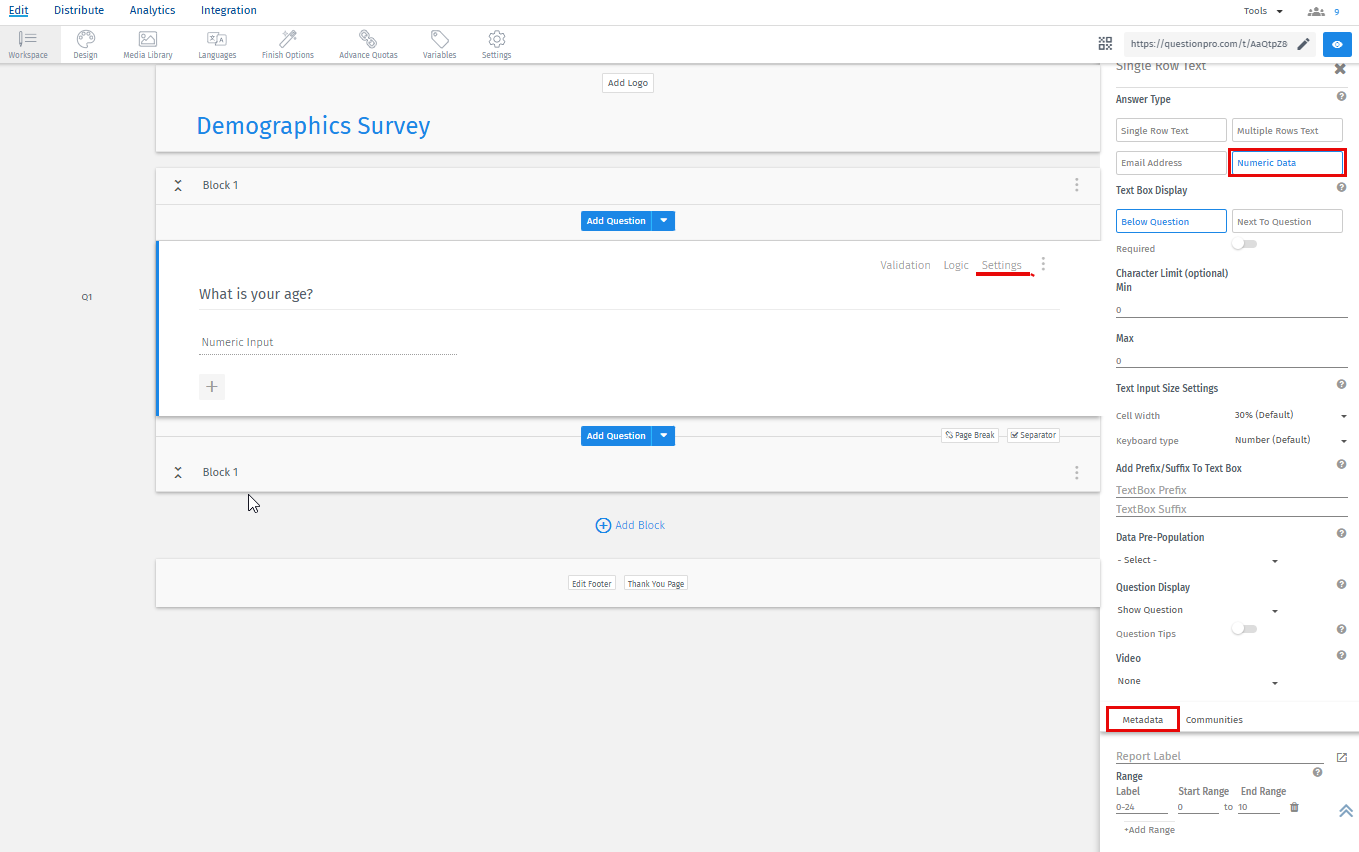Click the pencil icon beside the survey URL

point(1303,44)
